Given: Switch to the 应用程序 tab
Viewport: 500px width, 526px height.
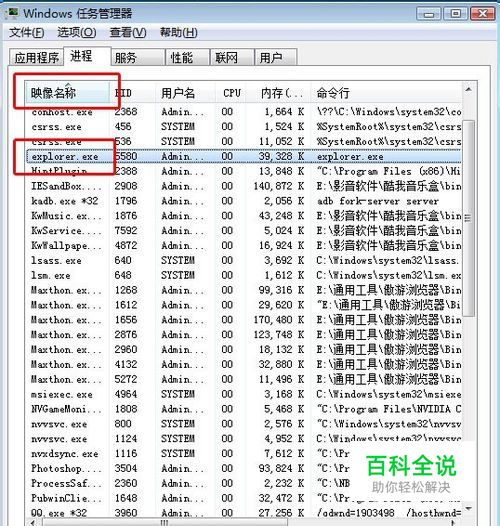Looking at the screenshot, I should [37, 57].
